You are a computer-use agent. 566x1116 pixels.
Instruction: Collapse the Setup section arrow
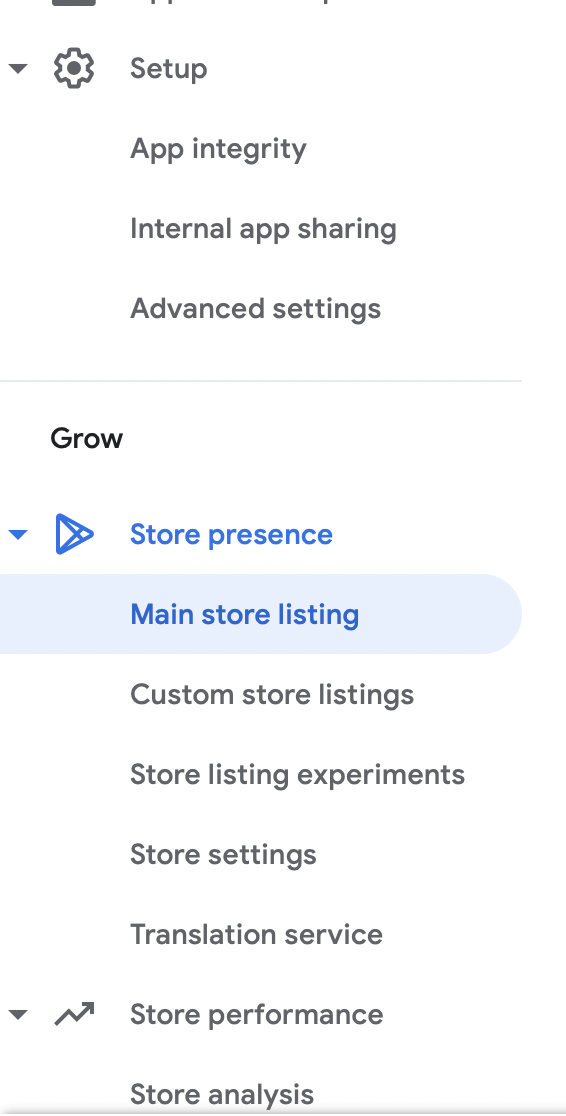point(18,68)
